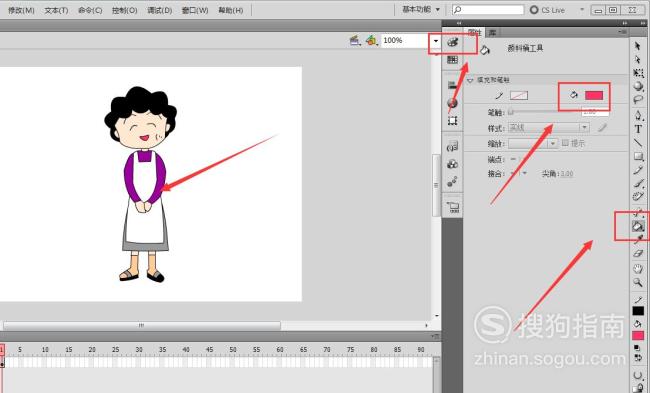Open the Components panel icon
This screenshot has width=650, height=393.
point(452,164)
